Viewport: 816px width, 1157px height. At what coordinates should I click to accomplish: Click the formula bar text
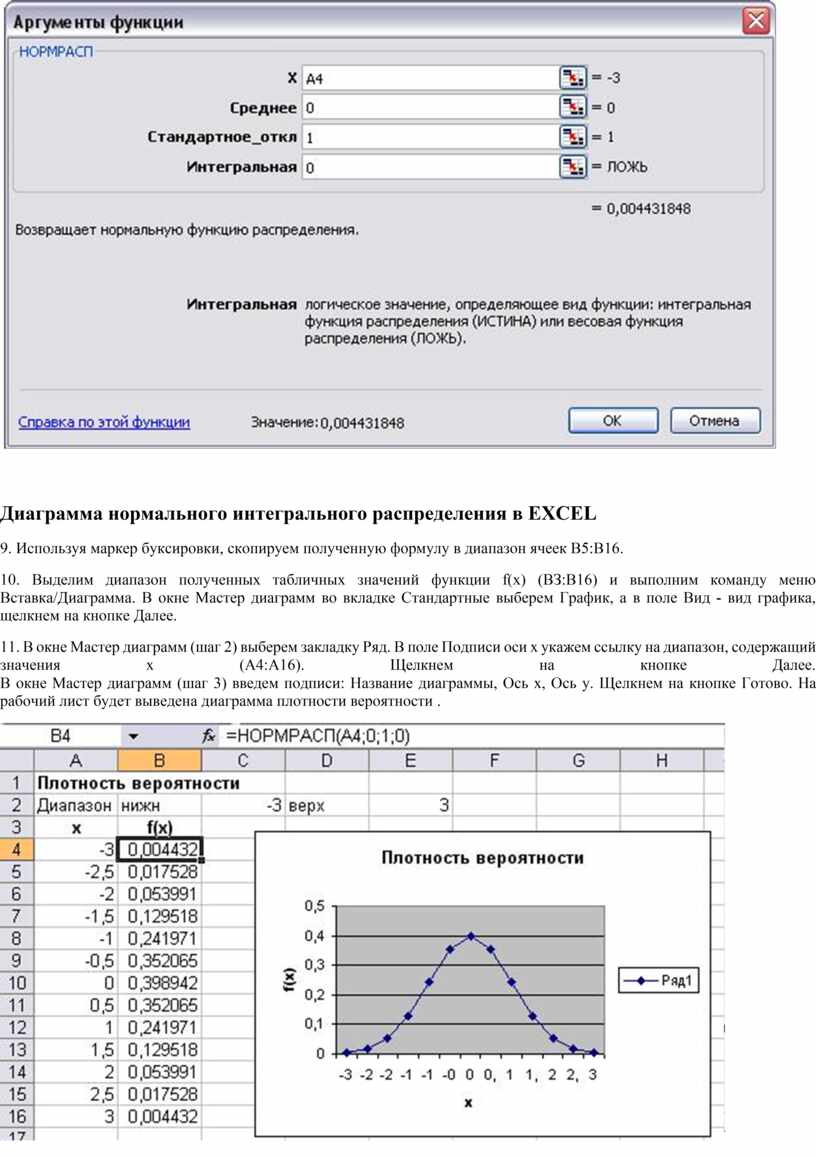click(318, 736)
